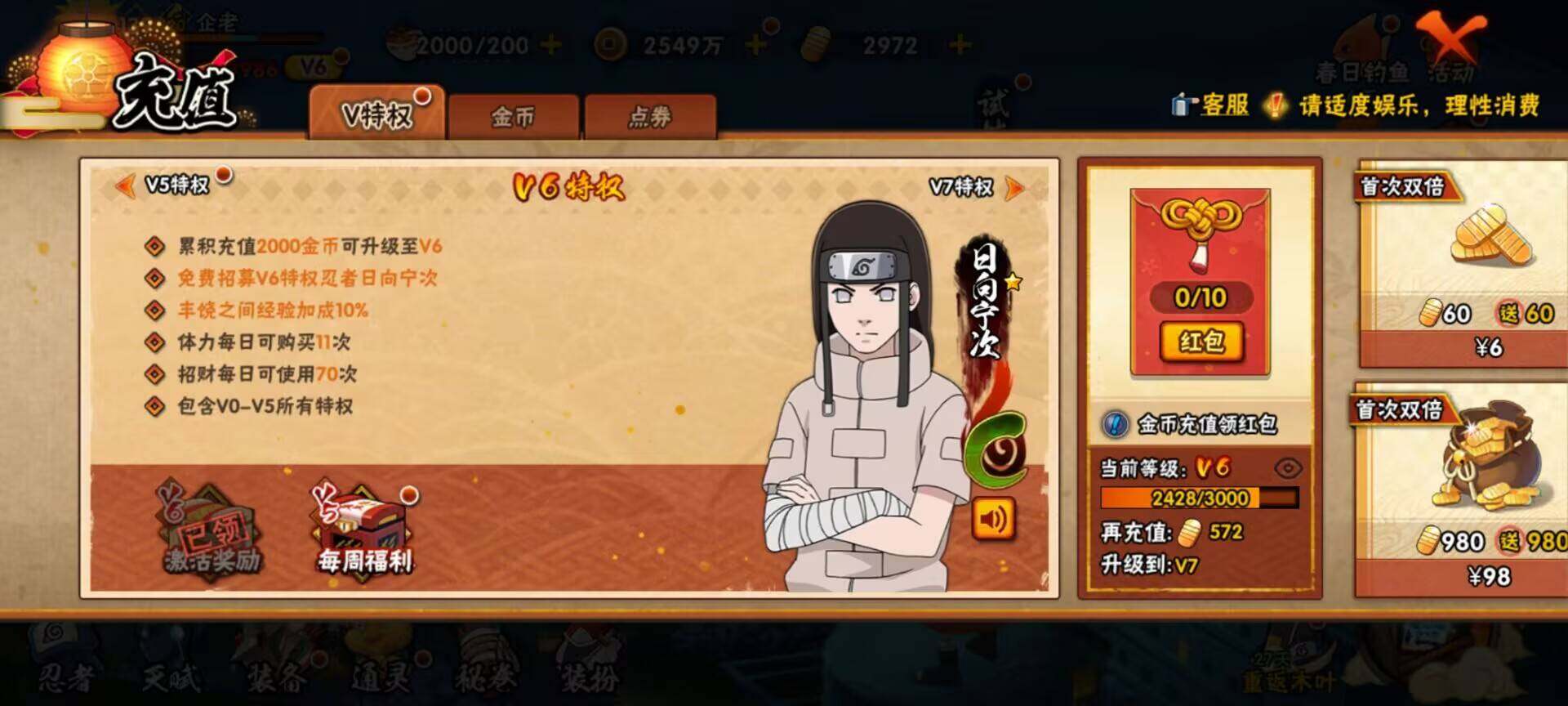1568x706 pixels.
Task: Go to next V7特权 page arrow
Action: coord(1013,188)
